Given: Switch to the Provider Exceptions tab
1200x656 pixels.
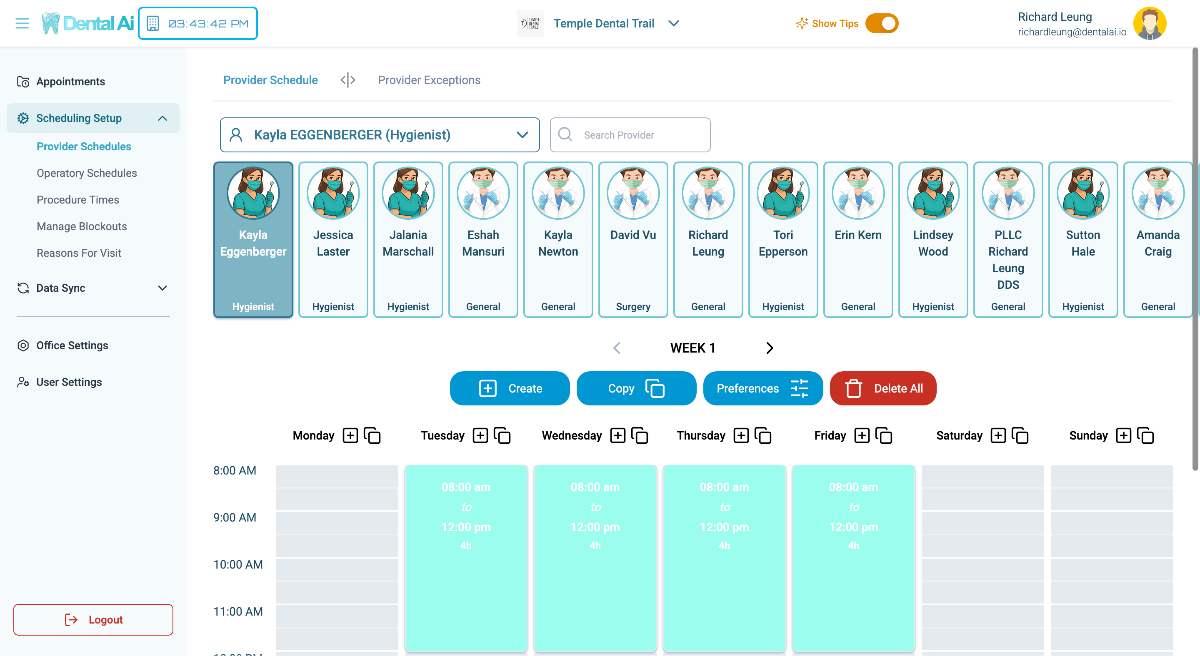Looking at the screenshot, I should coord(429,80).
